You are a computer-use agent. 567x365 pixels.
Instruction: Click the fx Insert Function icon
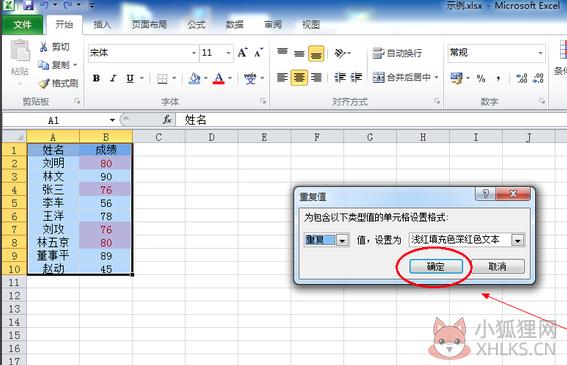[167, 120]
